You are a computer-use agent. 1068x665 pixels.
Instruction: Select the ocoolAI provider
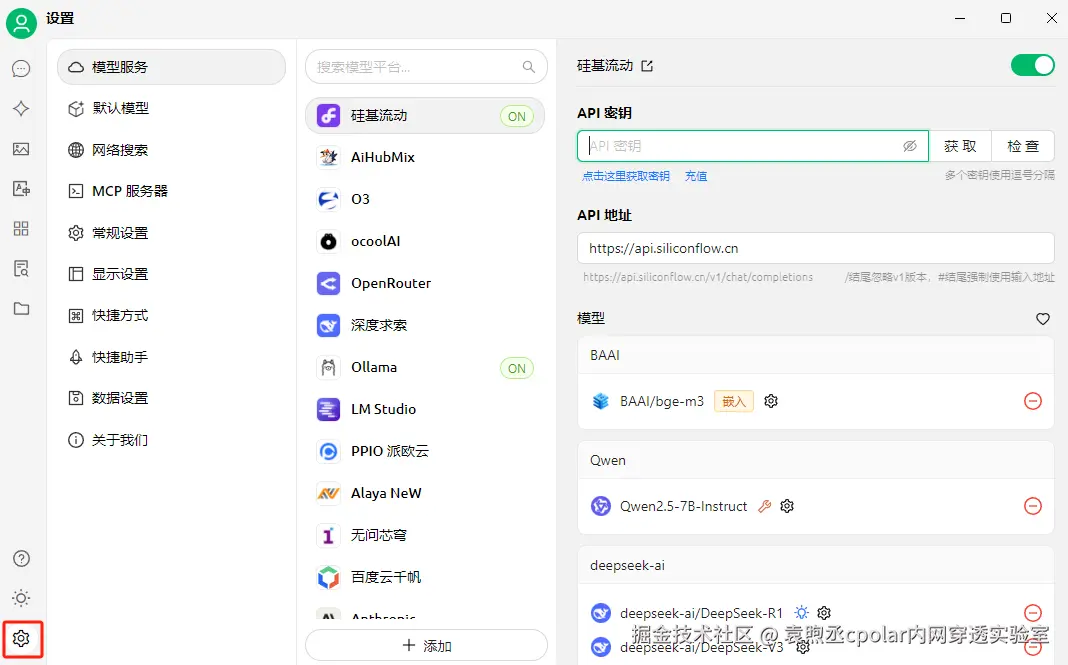pos(425,241)
